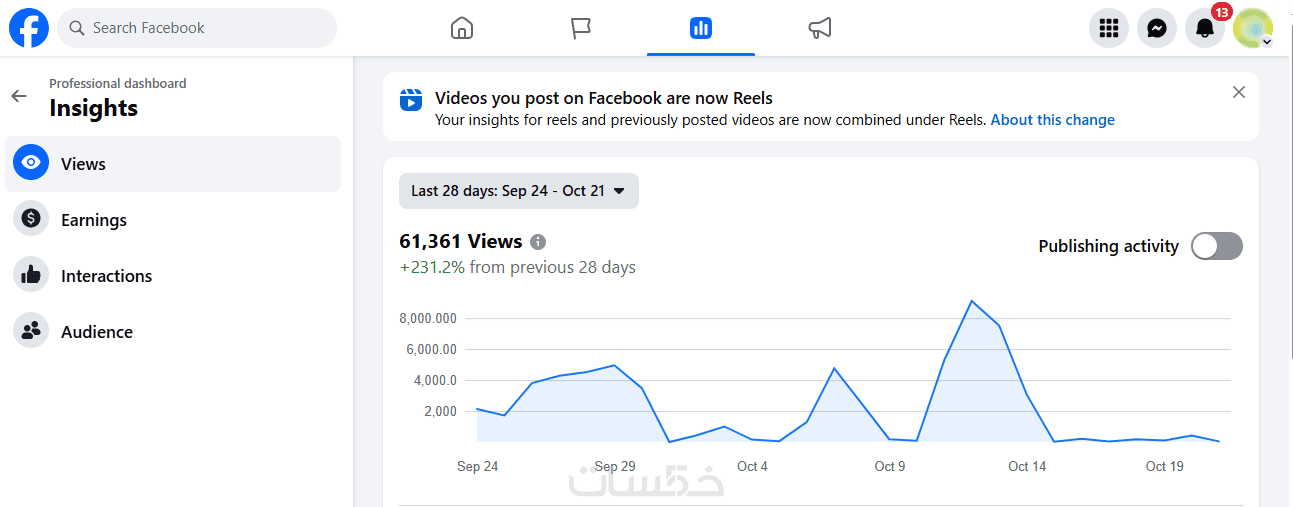1293x507 pixels.
Task: Go back using the left arrow
Action: [x=19, y=96]
